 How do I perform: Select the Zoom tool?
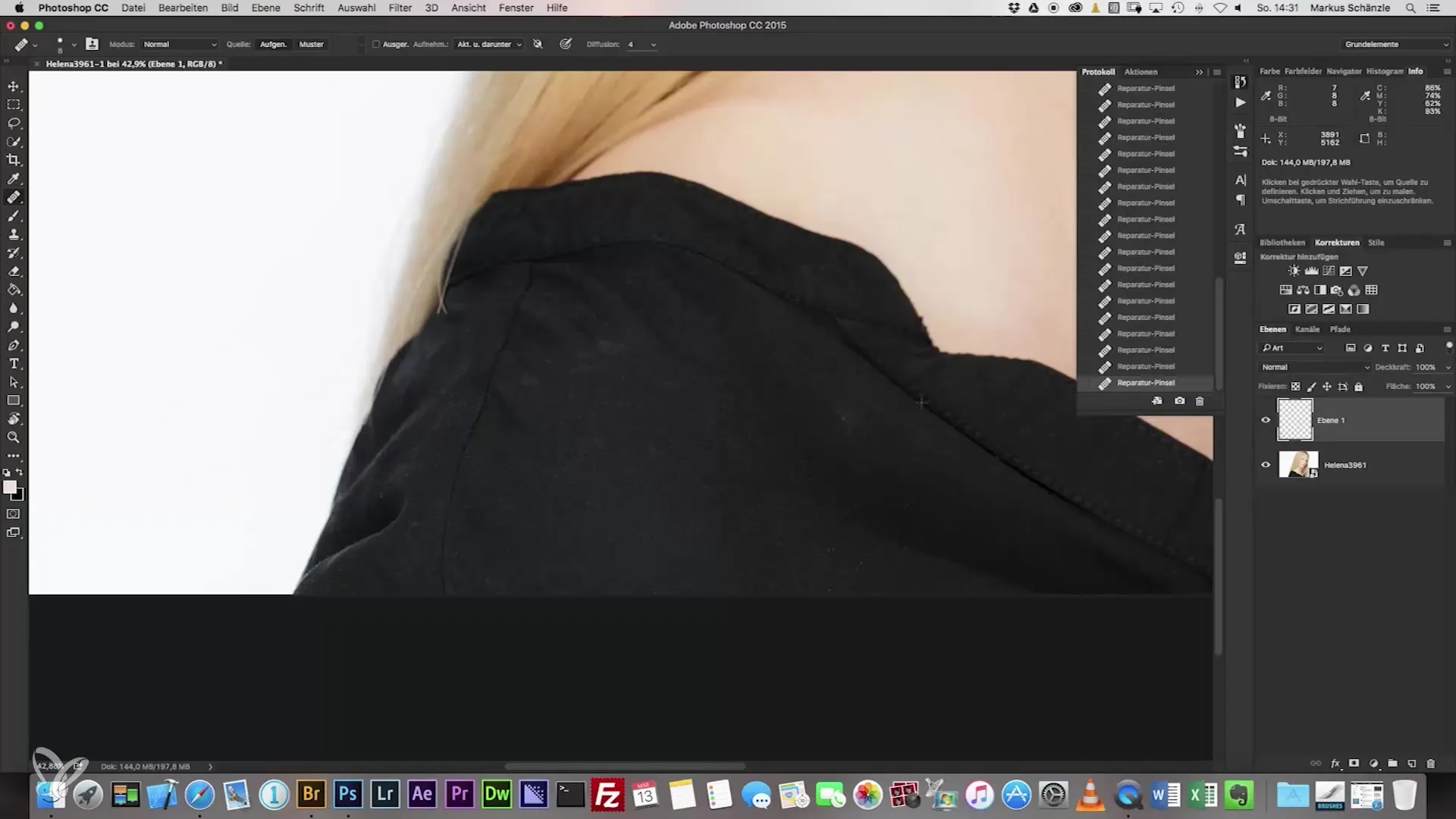click(x=14, y=438)
